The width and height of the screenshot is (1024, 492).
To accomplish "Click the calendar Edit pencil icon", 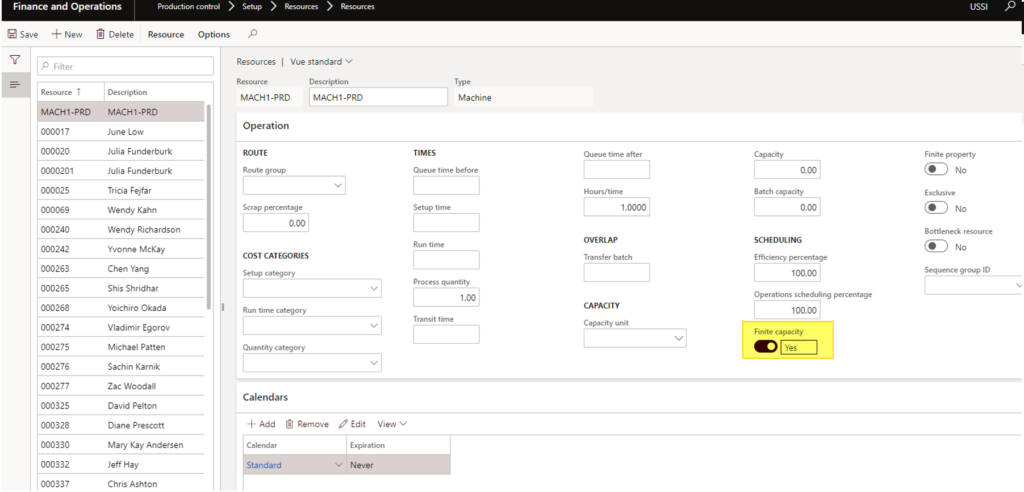I will click(x=343, y=424).
